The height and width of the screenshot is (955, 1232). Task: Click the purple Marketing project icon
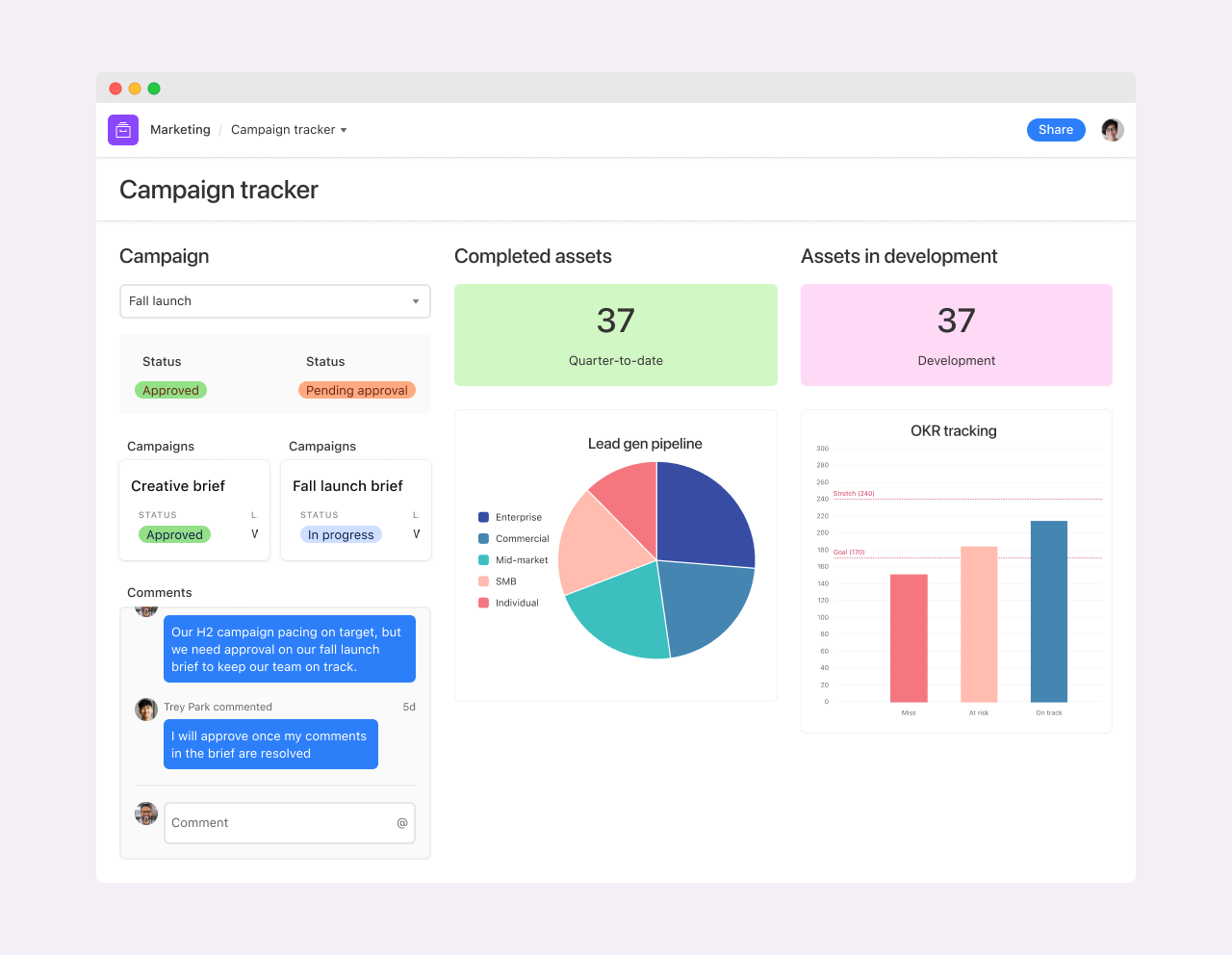tap(123, 130)
